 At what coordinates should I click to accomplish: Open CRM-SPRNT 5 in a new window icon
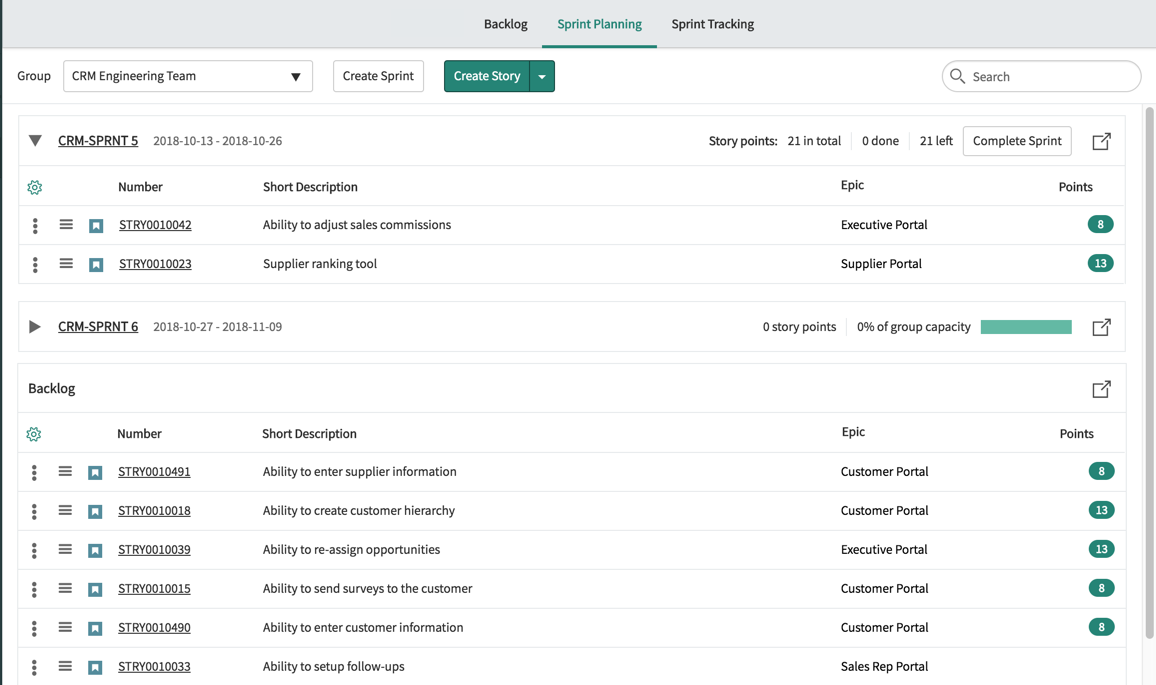pos(1101,141)
